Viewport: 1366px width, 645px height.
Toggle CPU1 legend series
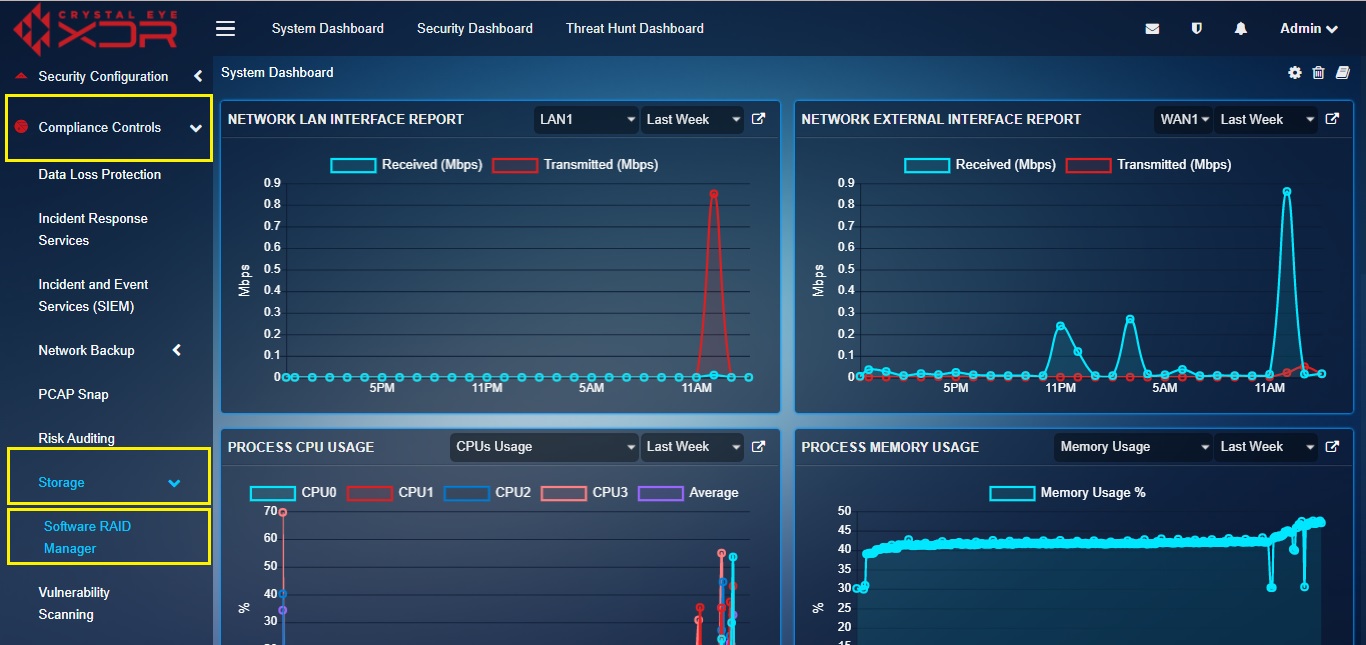click(390, 493)
